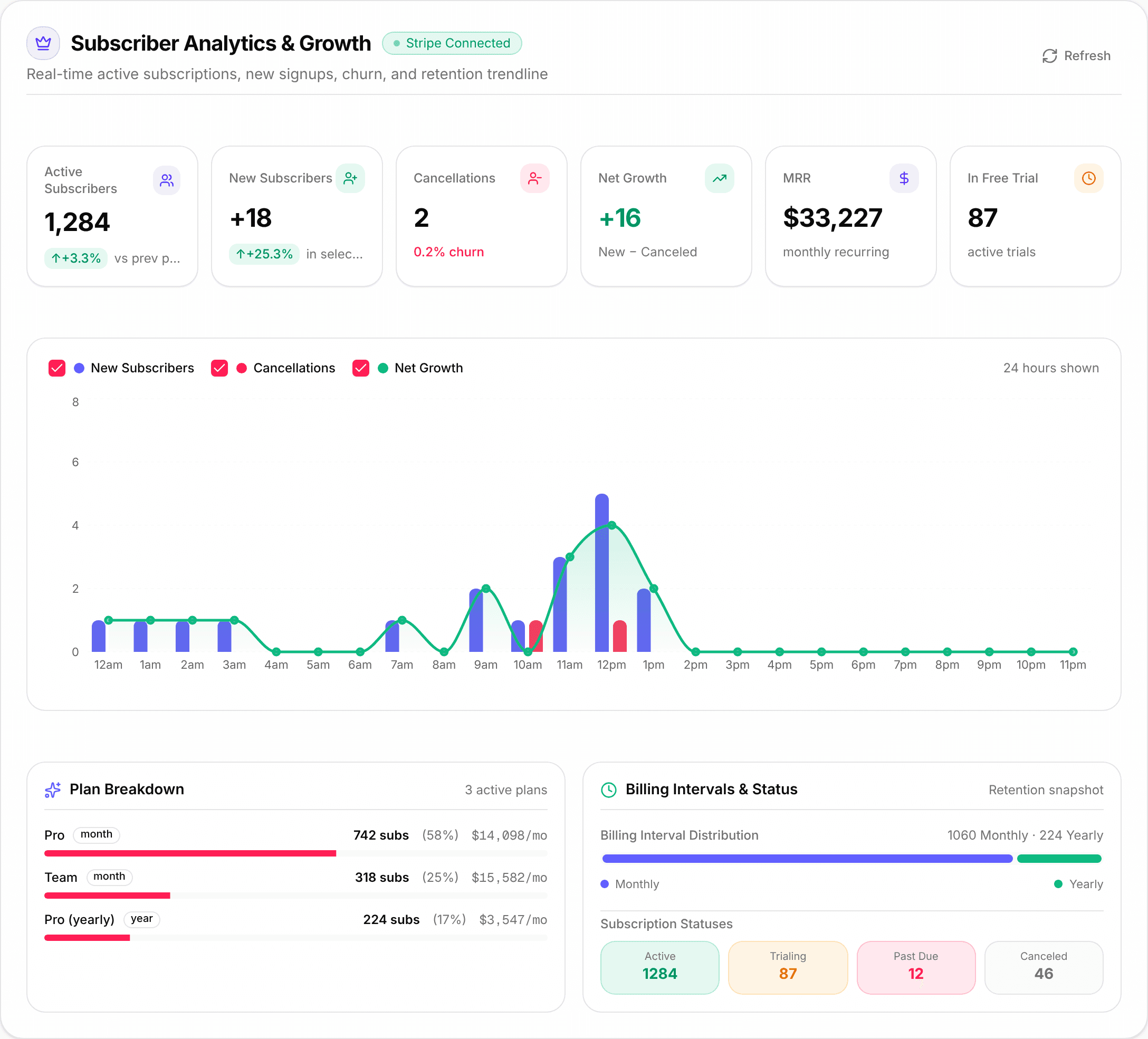
Task: Click the 0.2% churn text
Action: point(449,252)
